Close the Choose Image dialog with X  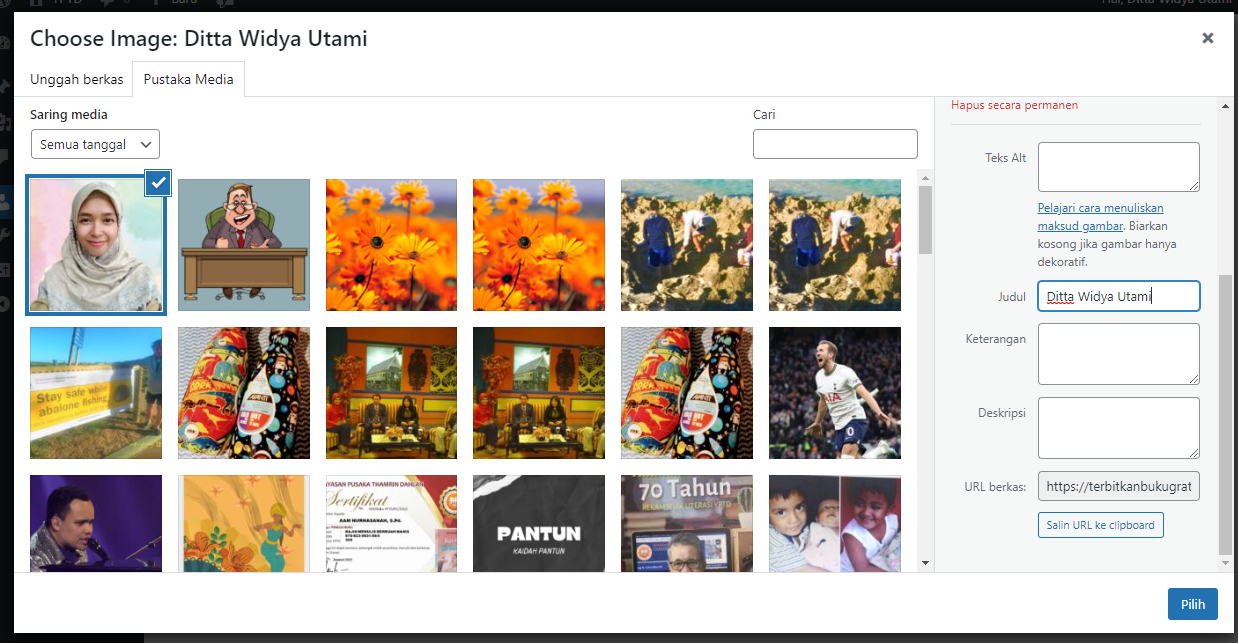coord(1207,38)
